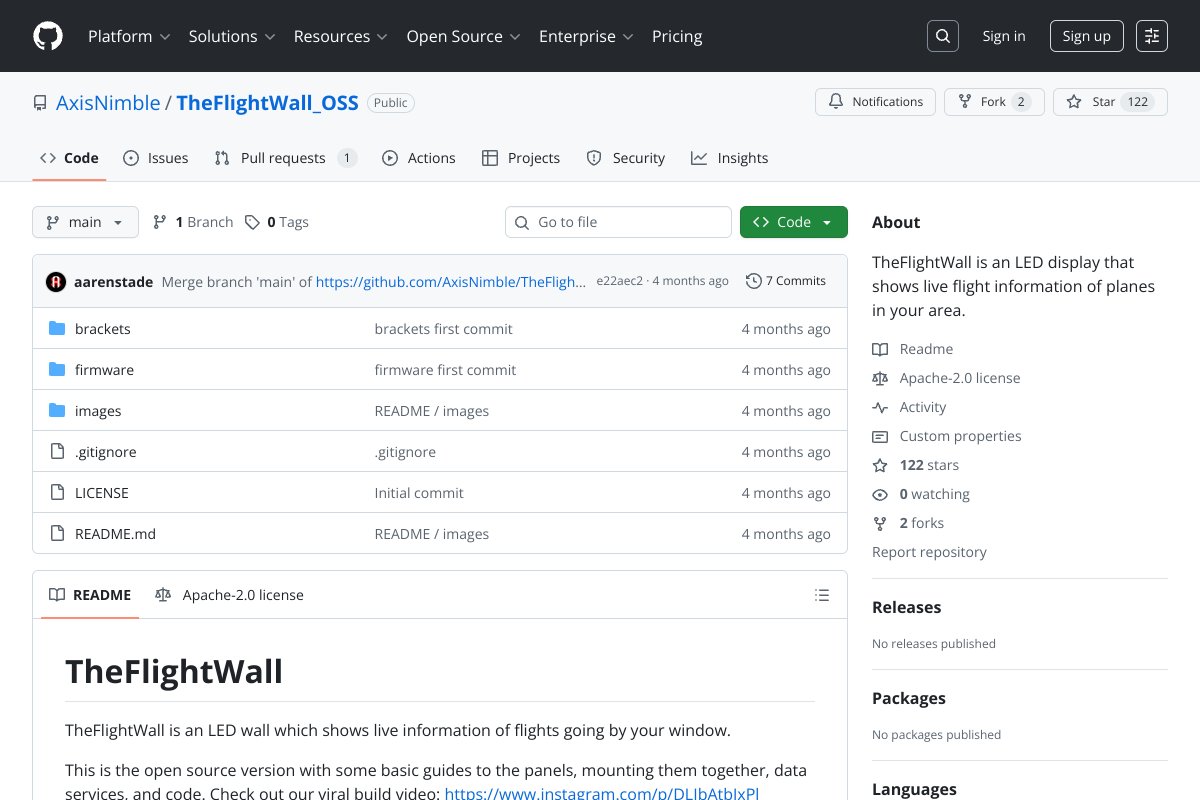
Task: Click the brackets folder icon
Action: point(57,328)
